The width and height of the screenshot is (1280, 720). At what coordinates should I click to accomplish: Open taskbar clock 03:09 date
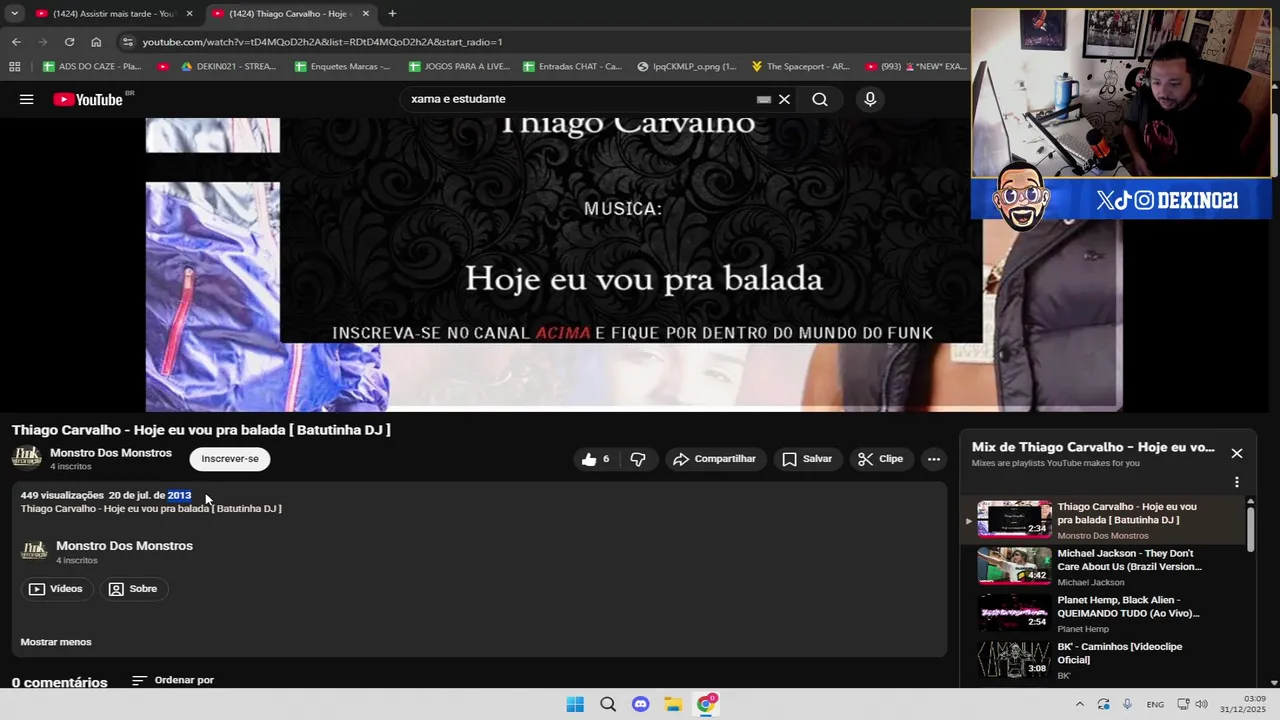click(1243, 704)
